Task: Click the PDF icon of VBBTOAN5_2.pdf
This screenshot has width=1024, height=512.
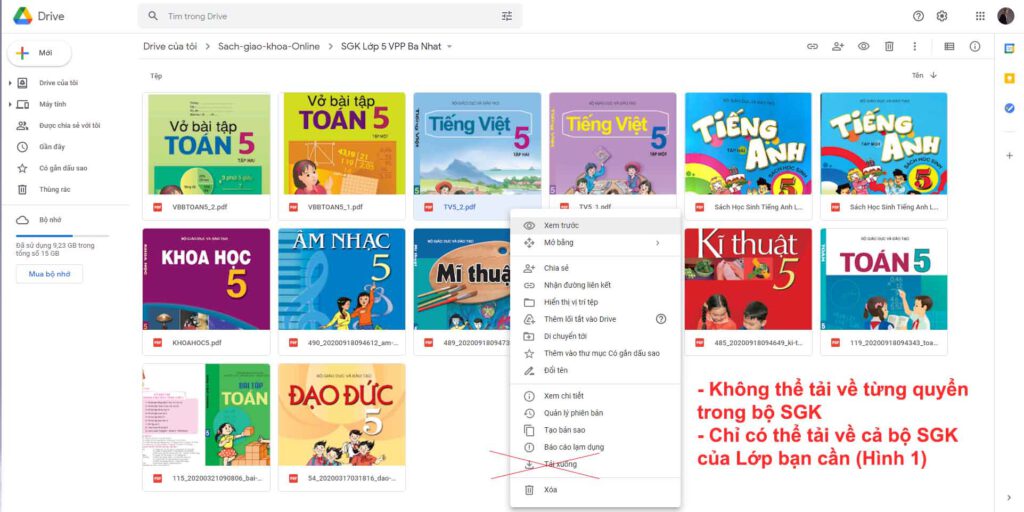Action: pyautogui.click(x=157, y=207)
